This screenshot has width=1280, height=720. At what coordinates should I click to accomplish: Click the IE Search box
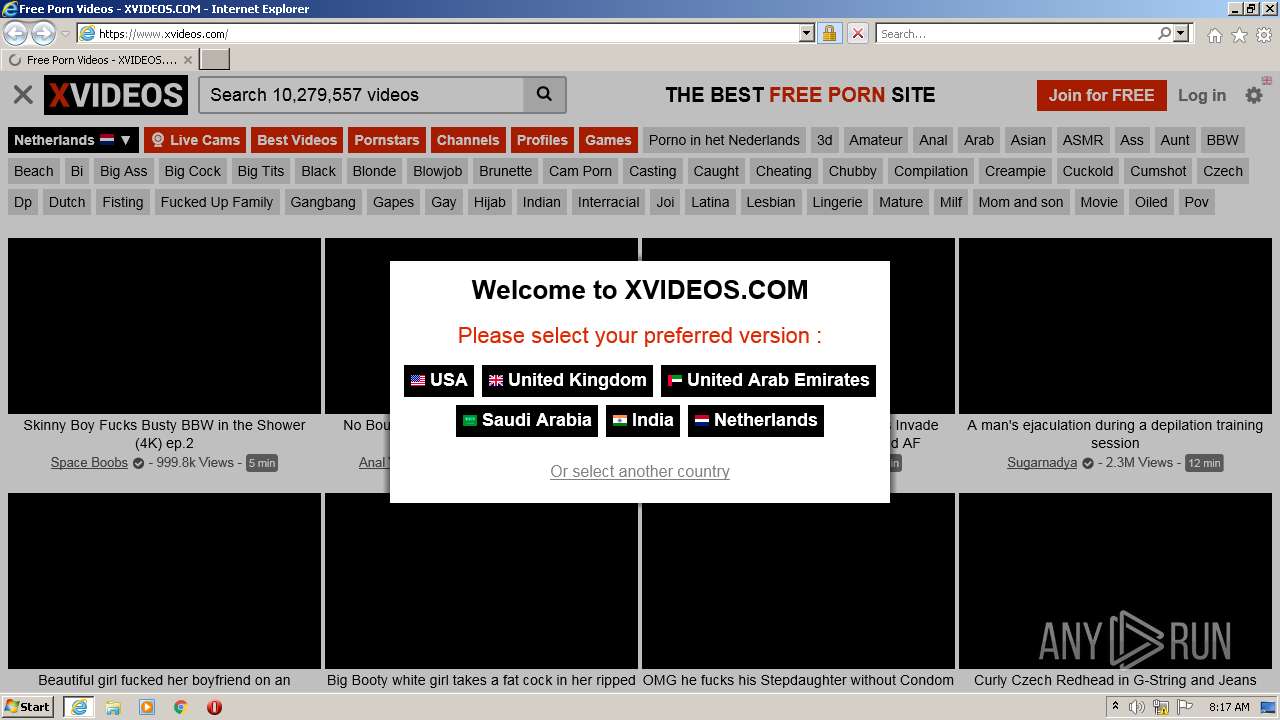1015,33
